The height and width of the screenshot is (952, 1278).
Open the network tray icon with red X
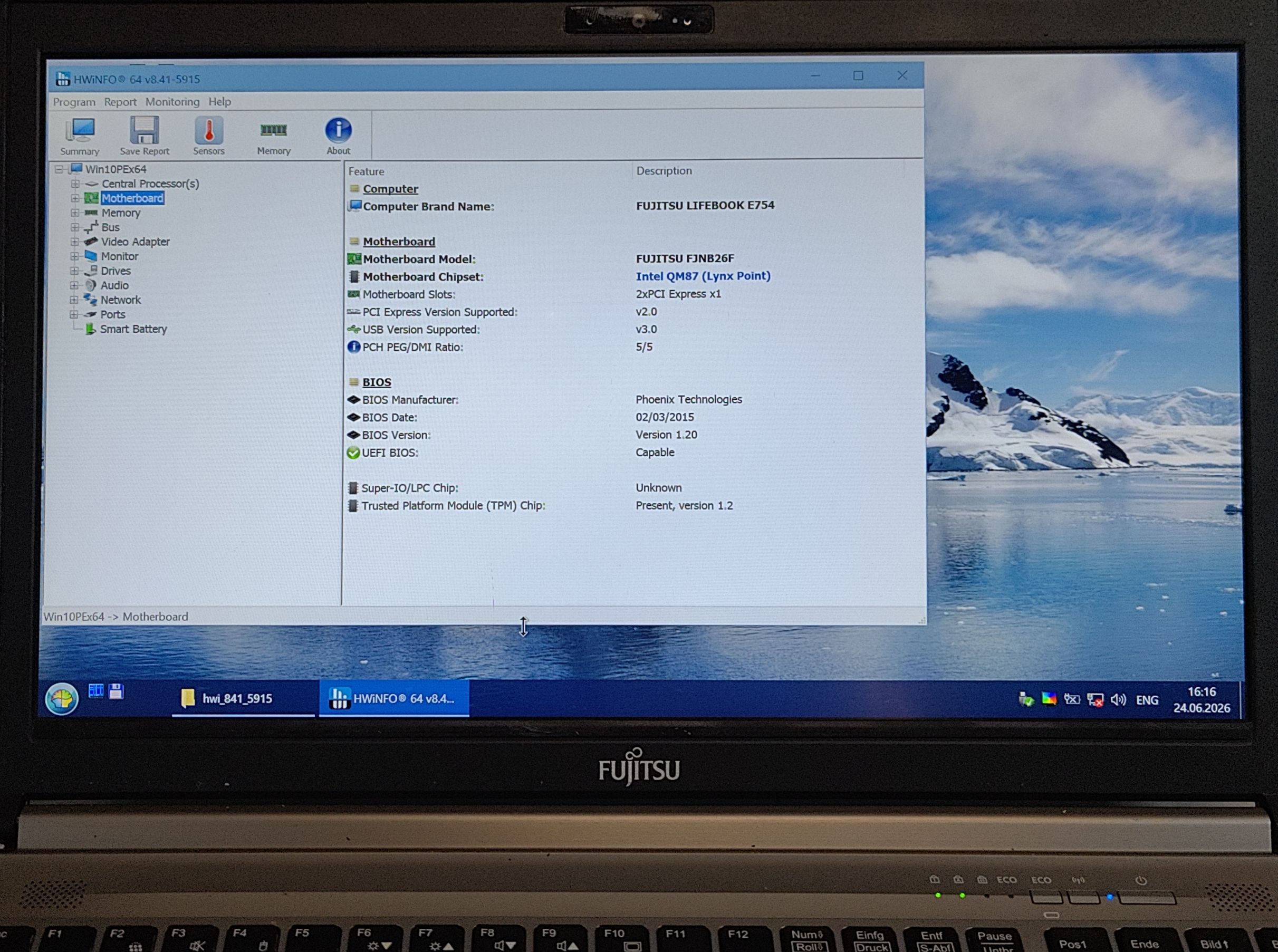pos(1095,699)
